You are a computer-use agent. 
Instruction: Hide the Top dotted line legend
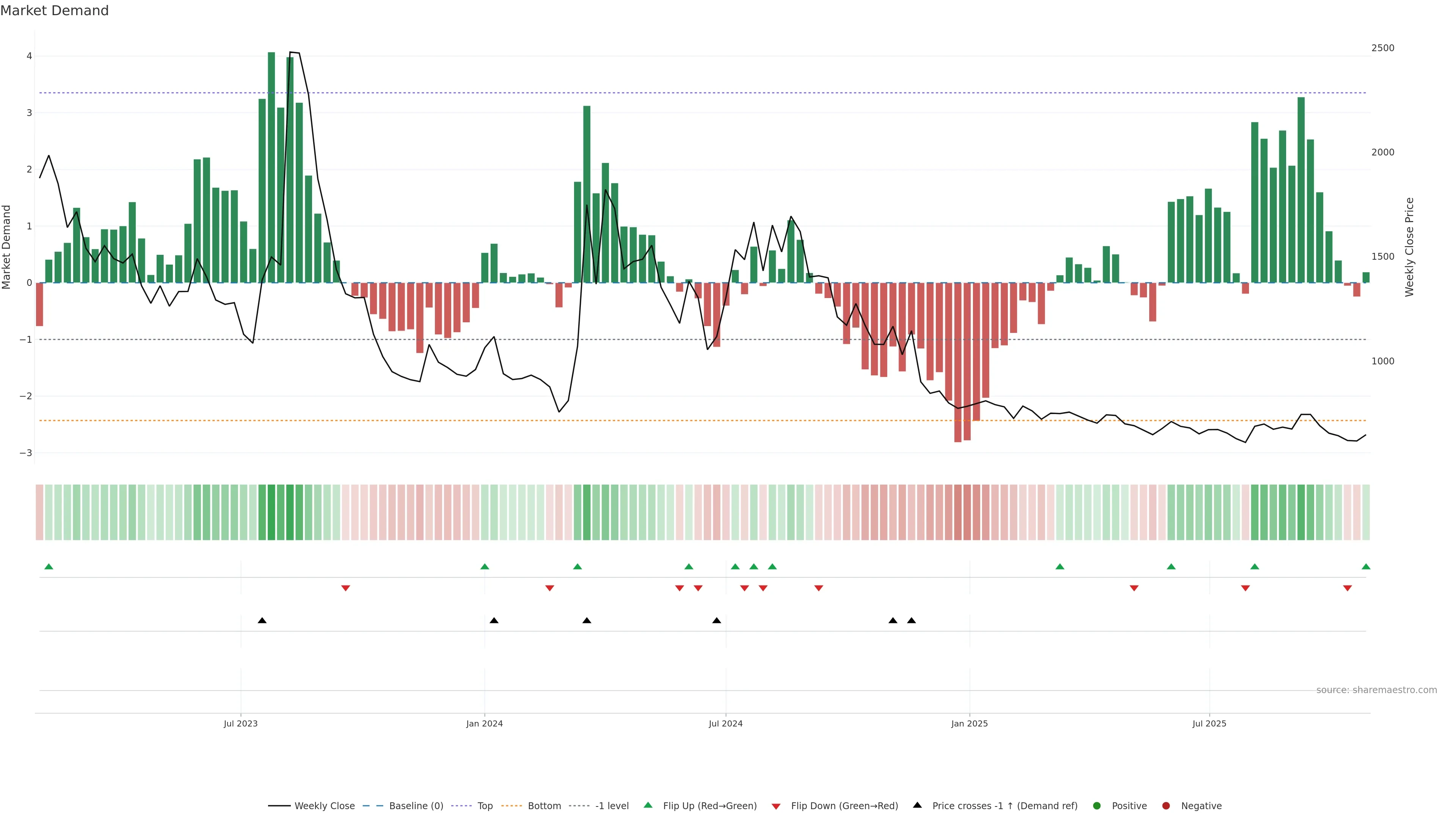(485, 805)
